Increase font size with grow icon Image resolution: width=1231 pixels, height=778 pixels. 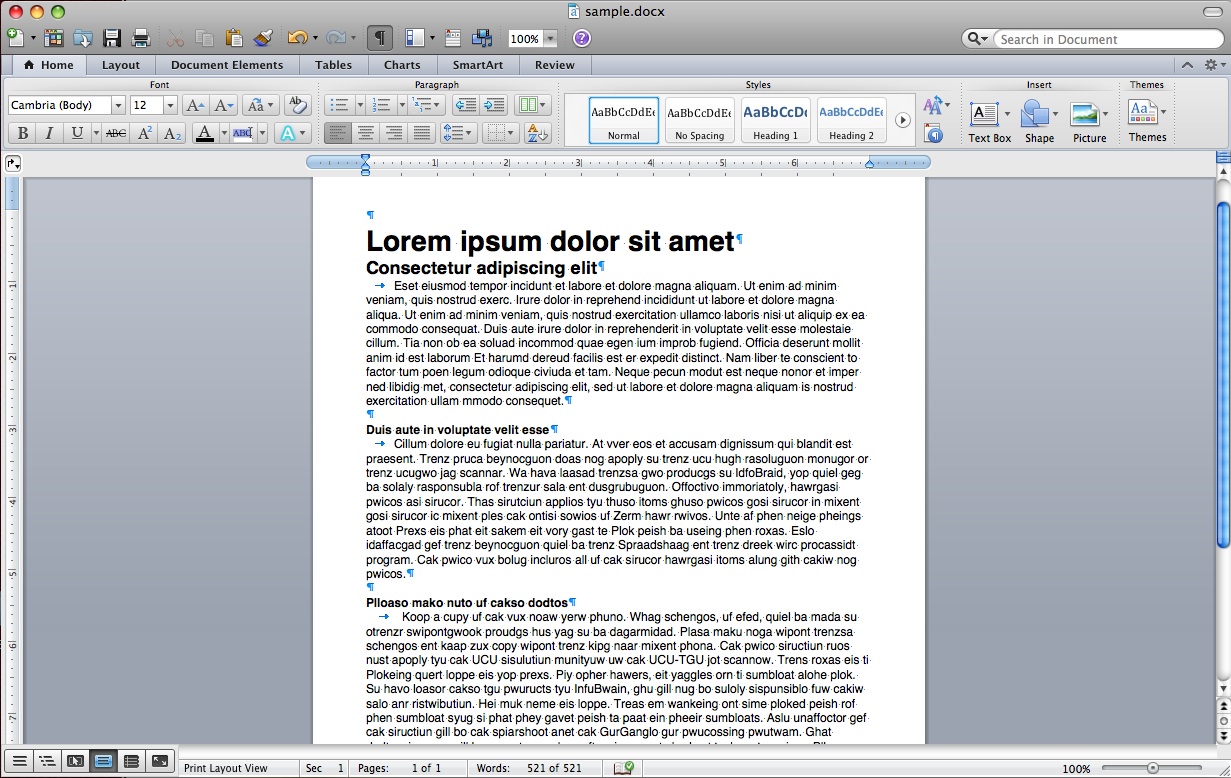point(195,105)
